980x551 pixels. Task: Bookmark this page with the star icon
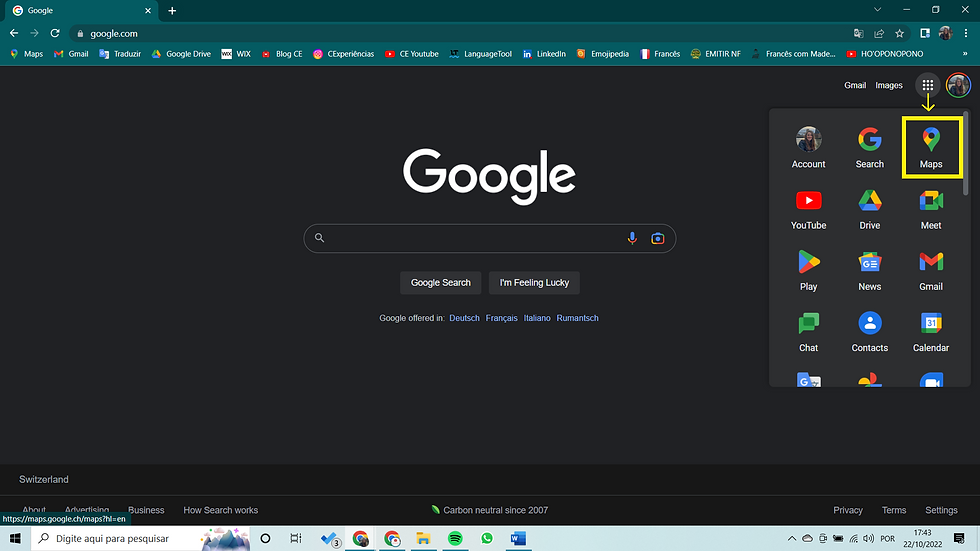pos(899,33)
